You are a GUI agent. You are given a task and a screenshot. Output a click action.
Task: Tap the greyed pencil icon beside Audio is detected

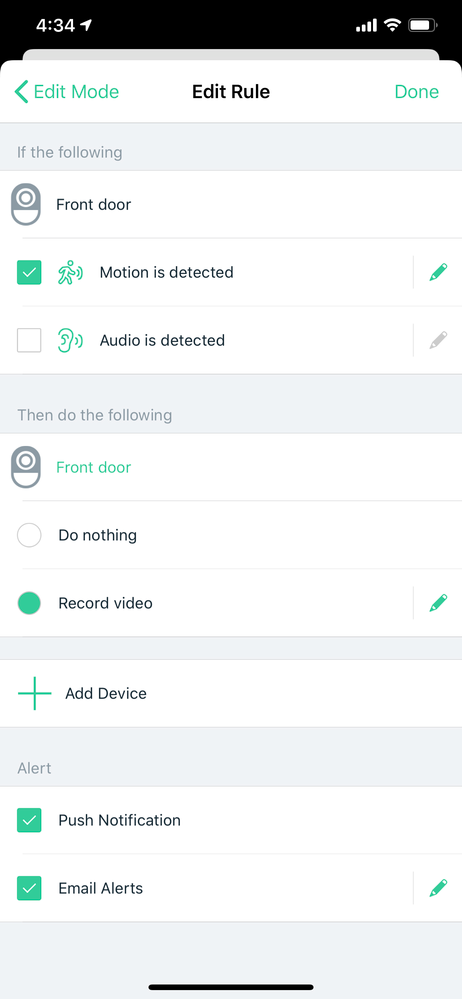click(438, 340)
